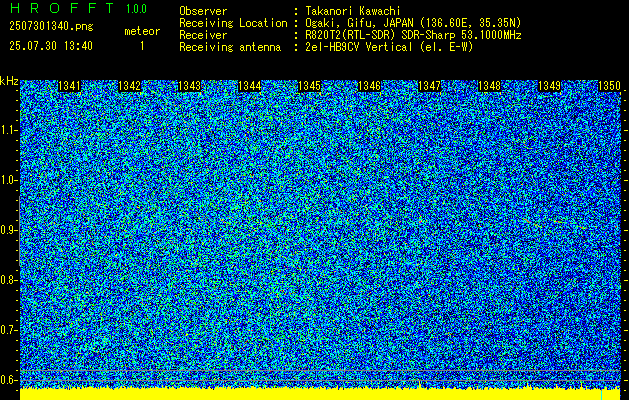
Task: Click the 1346 time marker
Action: pos(369,86)
